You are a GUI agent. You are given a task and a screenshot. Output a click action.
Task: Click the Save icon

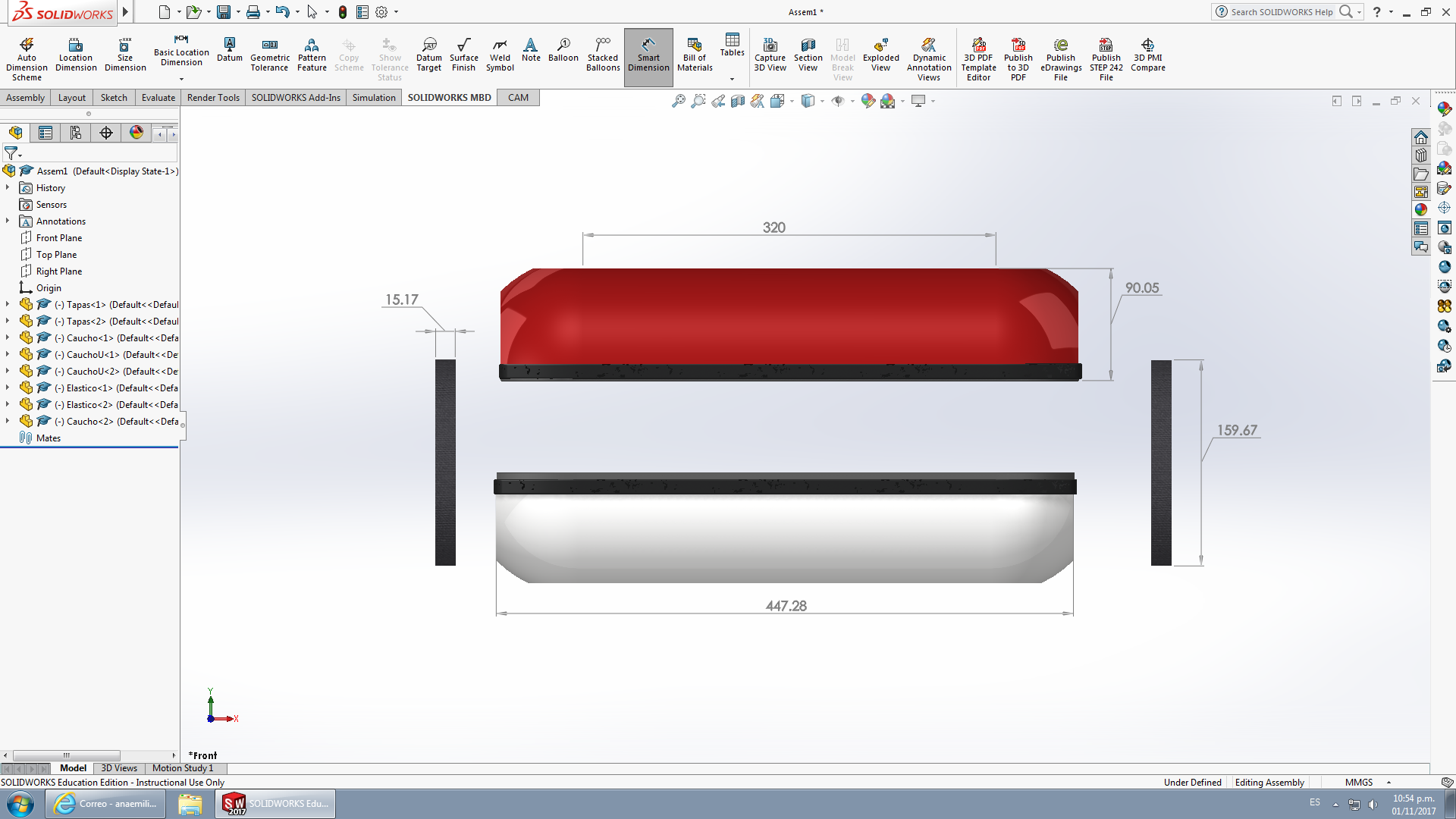tap(224, 12)
